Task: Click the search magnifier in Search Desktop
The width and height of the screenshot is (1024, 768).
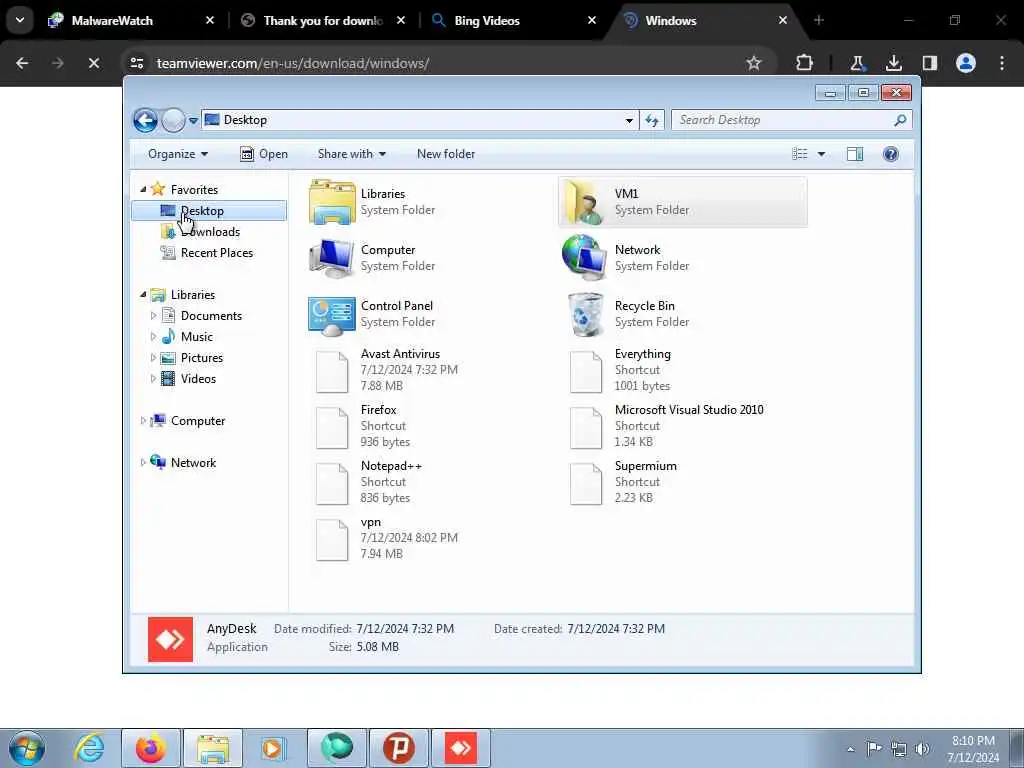Action: (900, 120)
